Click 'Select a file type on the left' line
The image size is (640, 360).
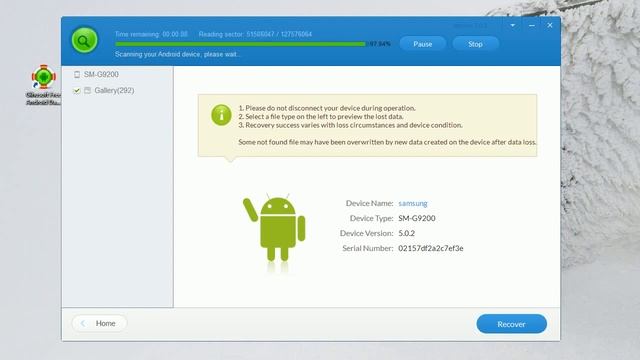coord(321,117)
